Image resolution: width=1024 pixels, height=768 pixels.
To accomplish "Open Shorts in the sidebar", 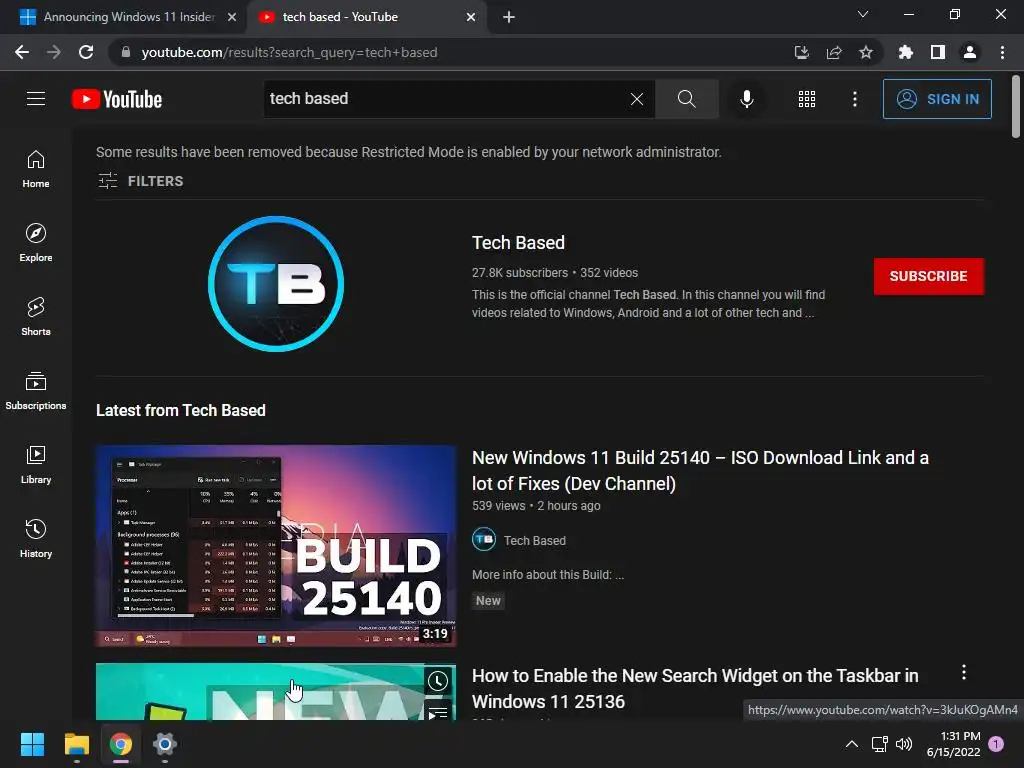I will pos(36,316).
